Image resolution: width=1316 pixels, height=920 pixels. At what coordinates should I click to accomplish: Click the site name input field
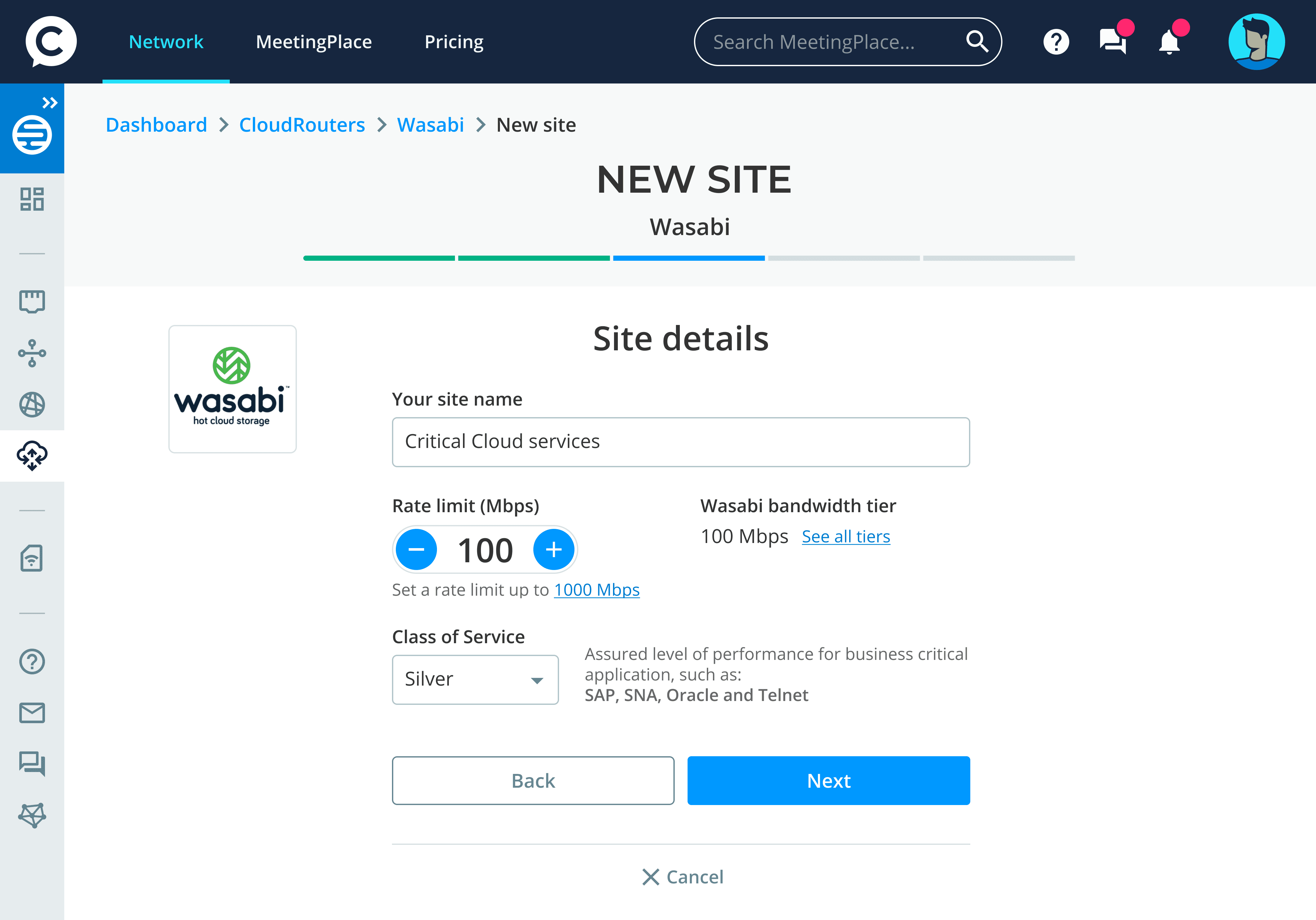coord(680,442)
